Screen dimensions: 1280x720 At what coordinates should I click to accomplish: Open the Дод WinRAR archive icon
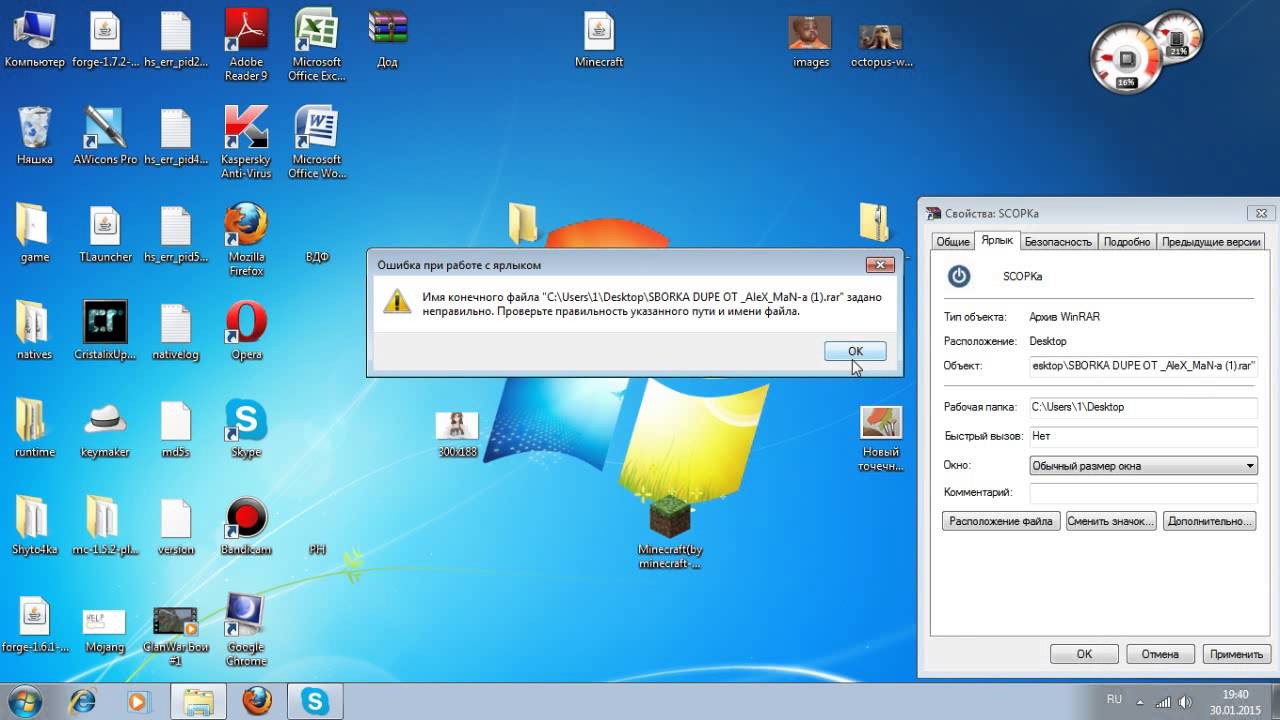tap(387, 40)
